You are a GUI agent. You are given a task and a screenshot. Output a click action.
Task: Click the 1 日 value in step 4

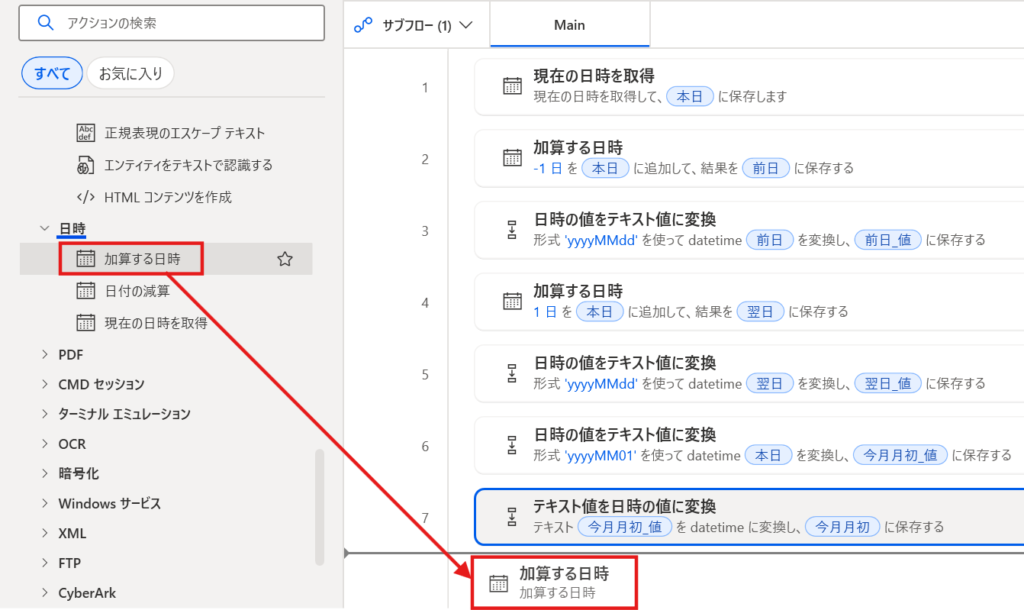tap(545, 312)
